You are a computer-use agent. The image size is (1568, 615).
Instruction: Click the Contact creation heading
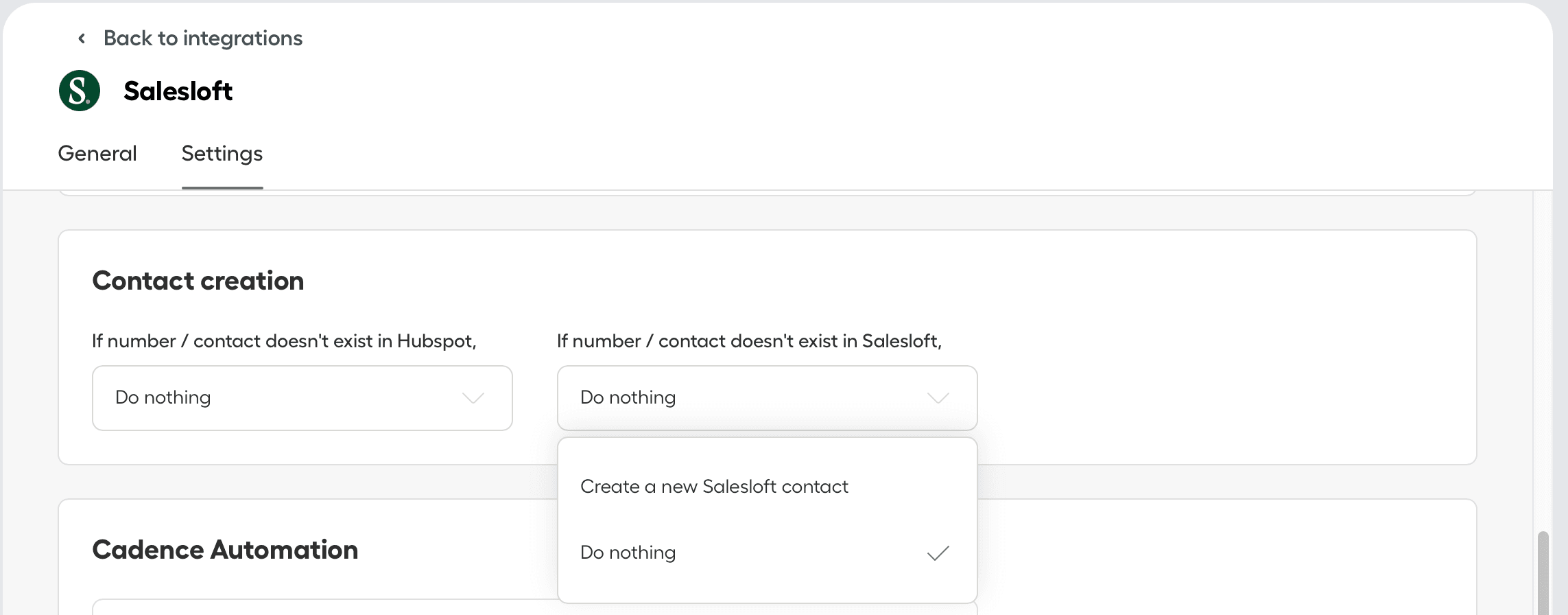click(x=198, y=281)
